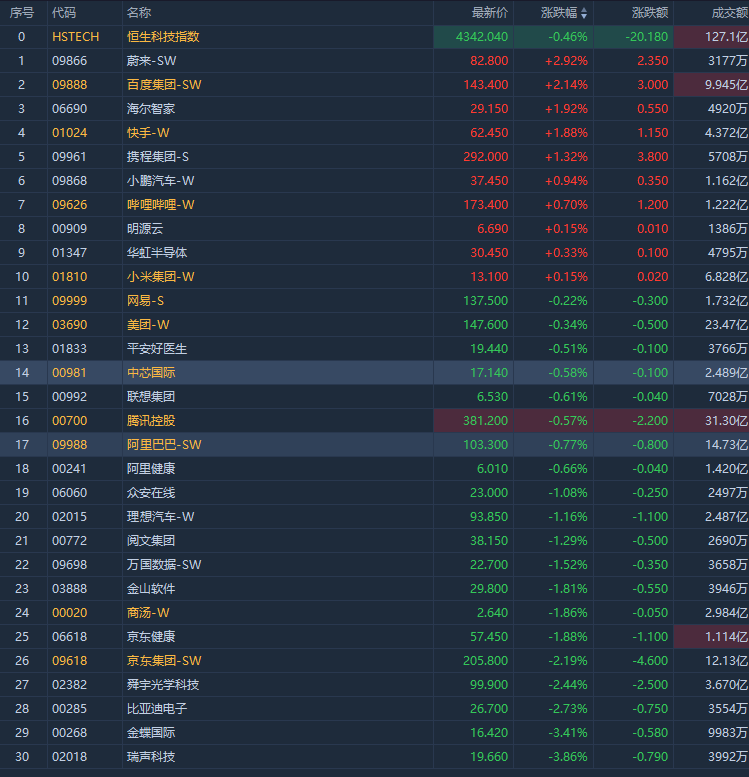Click stock code 00981
This screenshot has width=749, height=777.
[69, 373]
